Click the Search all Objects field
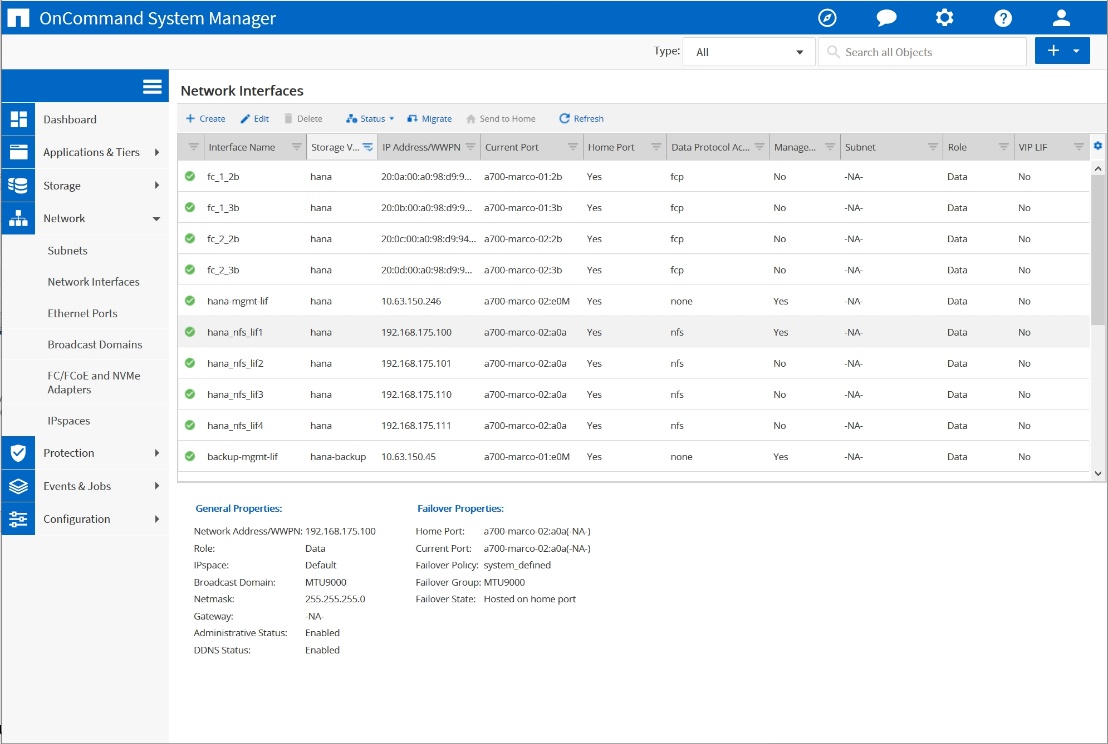The width and height of the screenshot is (1108, 744). 922,52
